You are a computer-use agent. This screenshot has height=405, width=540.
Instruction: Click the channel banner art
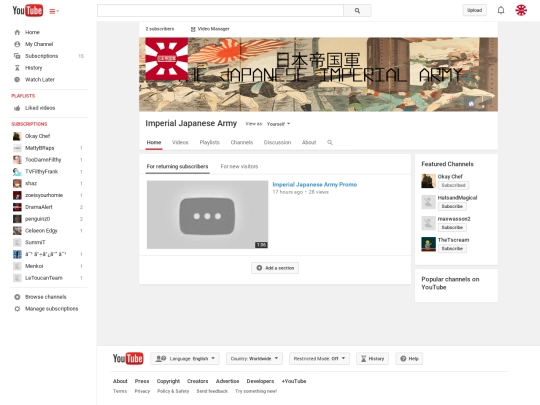pos(318,74)
